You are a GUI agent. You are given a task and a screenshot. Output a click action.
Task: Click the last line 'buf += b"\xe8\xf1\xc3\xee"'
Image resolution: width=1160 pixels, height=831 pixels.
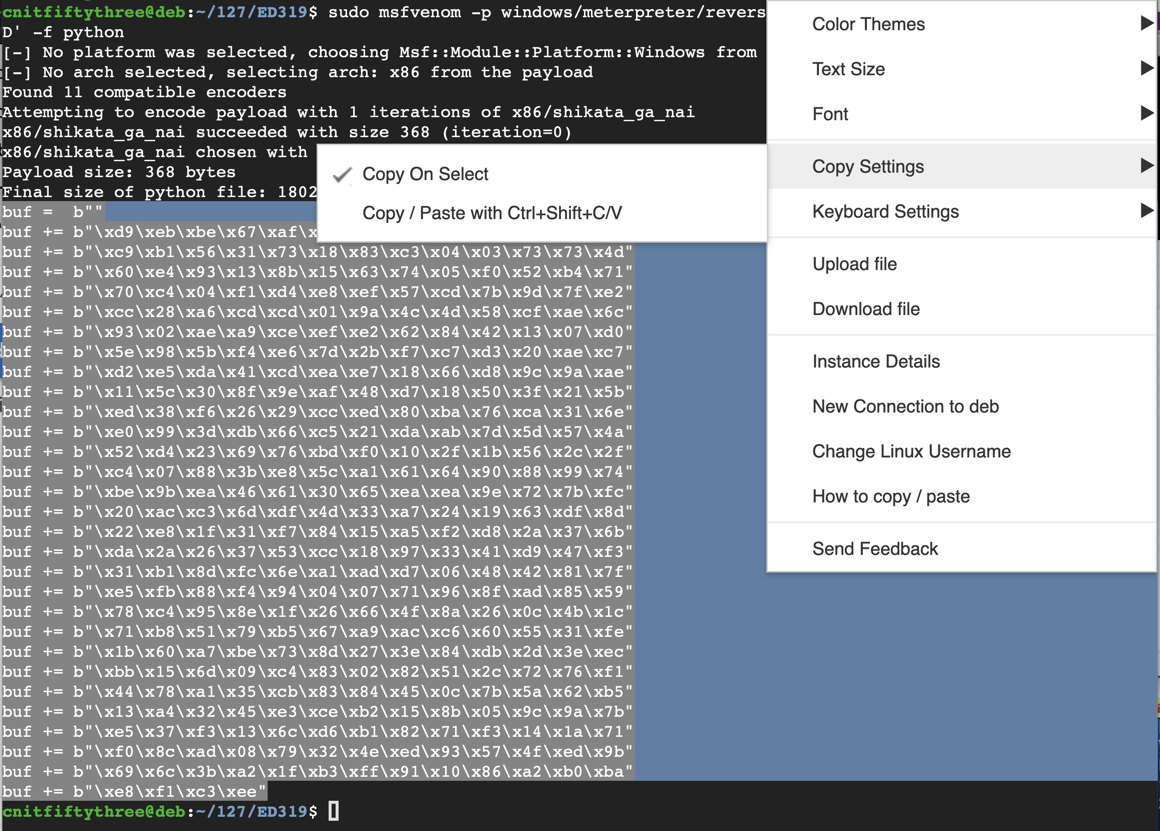[x=134, y=792]
